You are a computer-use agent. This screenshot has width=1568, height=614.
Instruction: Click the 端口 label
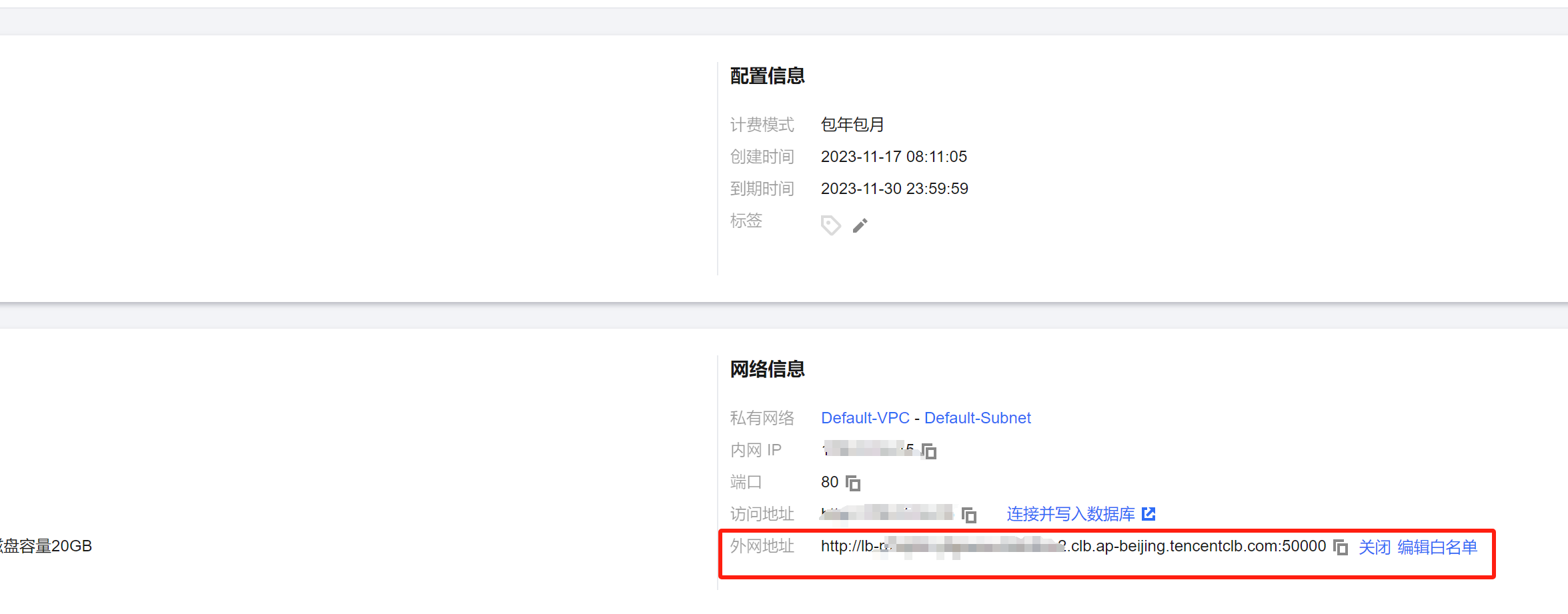click(x=746, y=482)
